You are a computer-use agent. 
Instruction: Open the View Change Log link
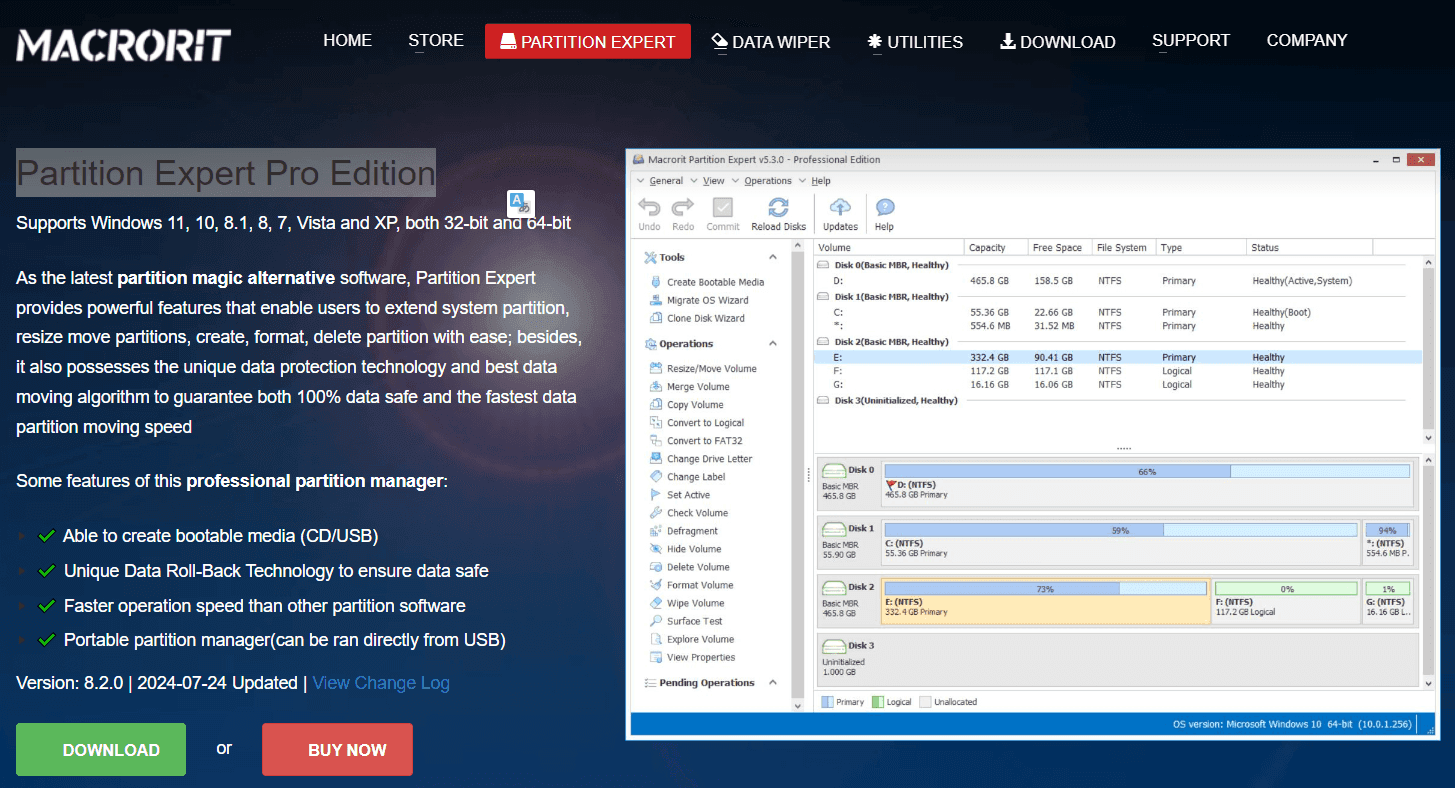point(381,683)
